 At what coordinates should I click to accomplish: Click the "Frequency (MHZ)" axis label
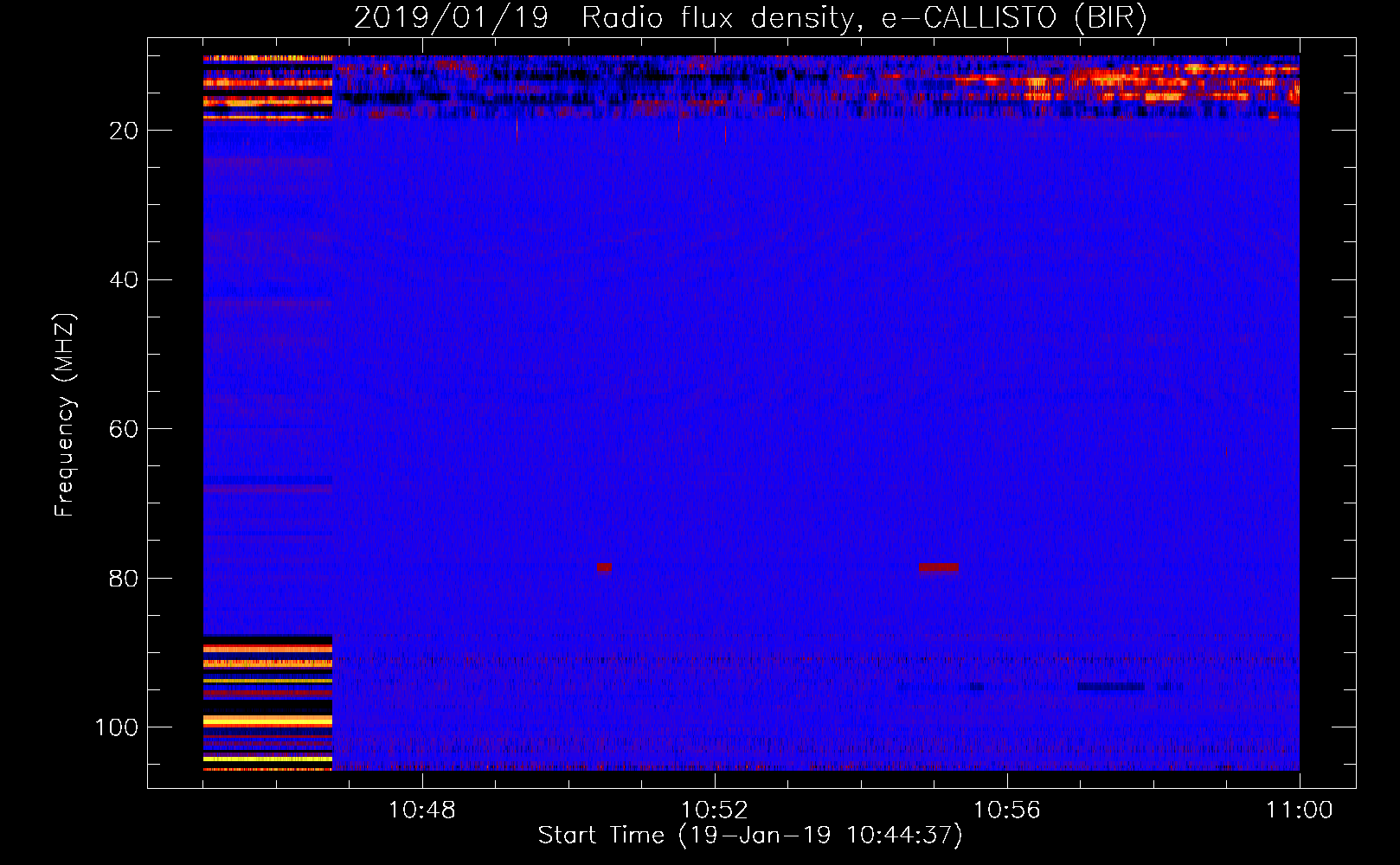[x=65, y=414]
